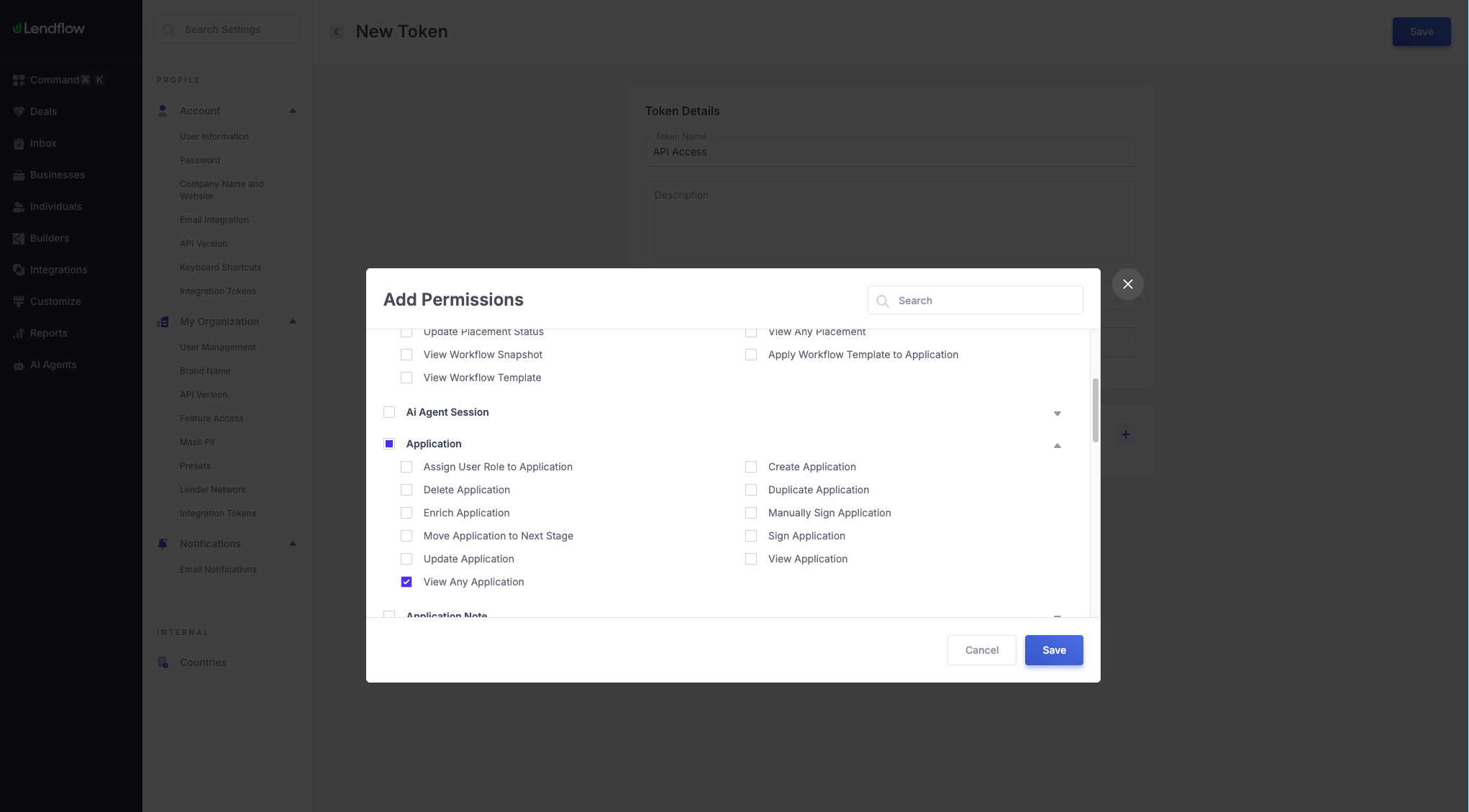Go to Inbox via its icon

pos(19,143)
